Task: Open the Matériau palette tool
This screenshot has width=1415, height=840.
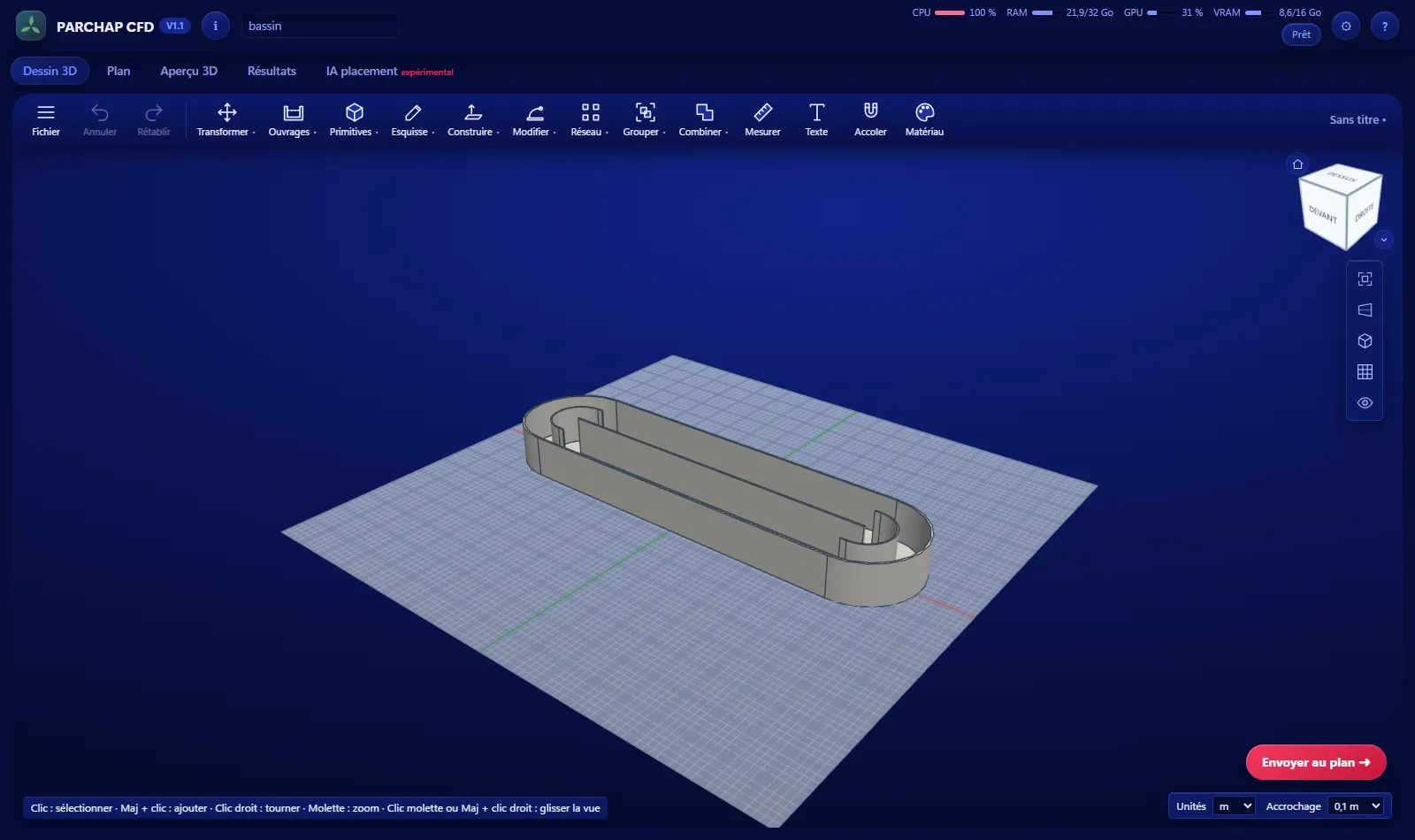Action: click(x=924, y=119)
